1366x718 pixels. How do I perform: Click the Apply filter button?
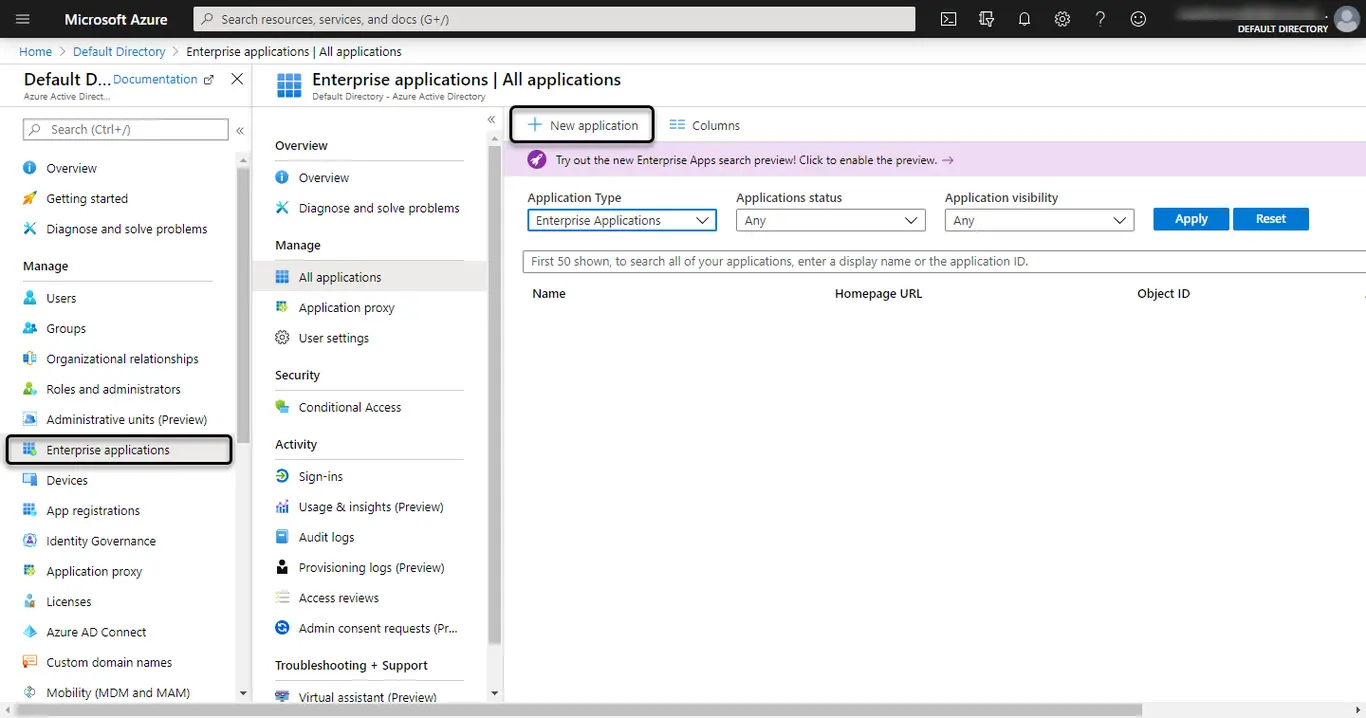[x=1191, y=219]
